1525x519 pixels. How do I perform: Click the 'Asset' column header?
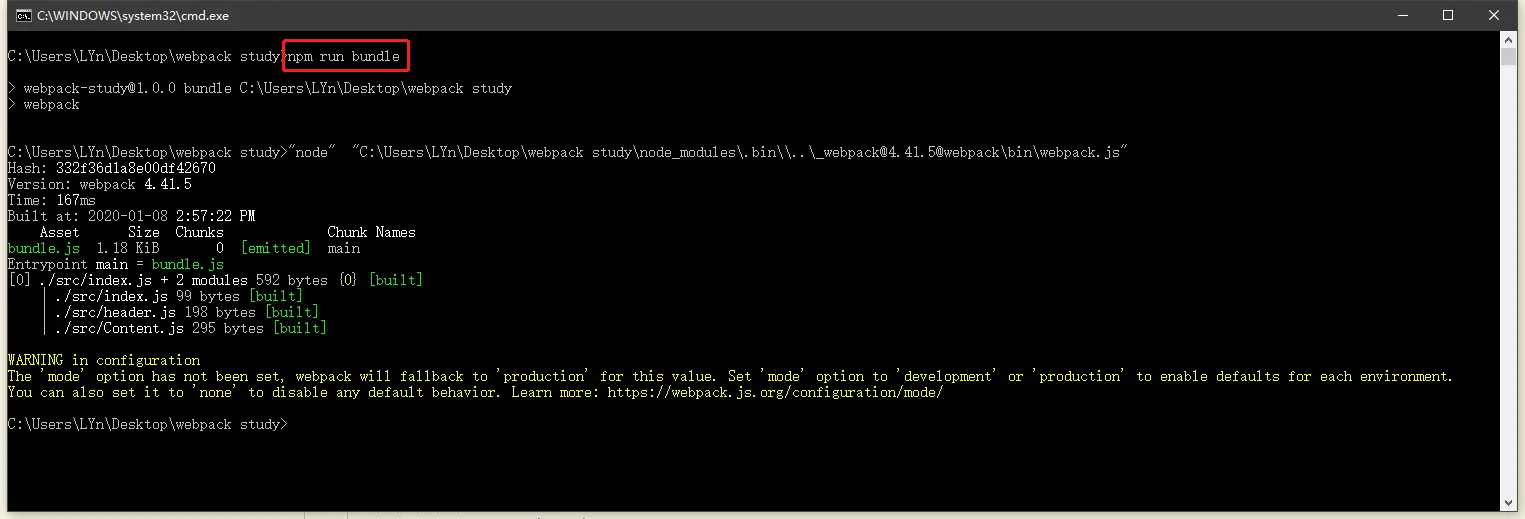tap(59, 232)
